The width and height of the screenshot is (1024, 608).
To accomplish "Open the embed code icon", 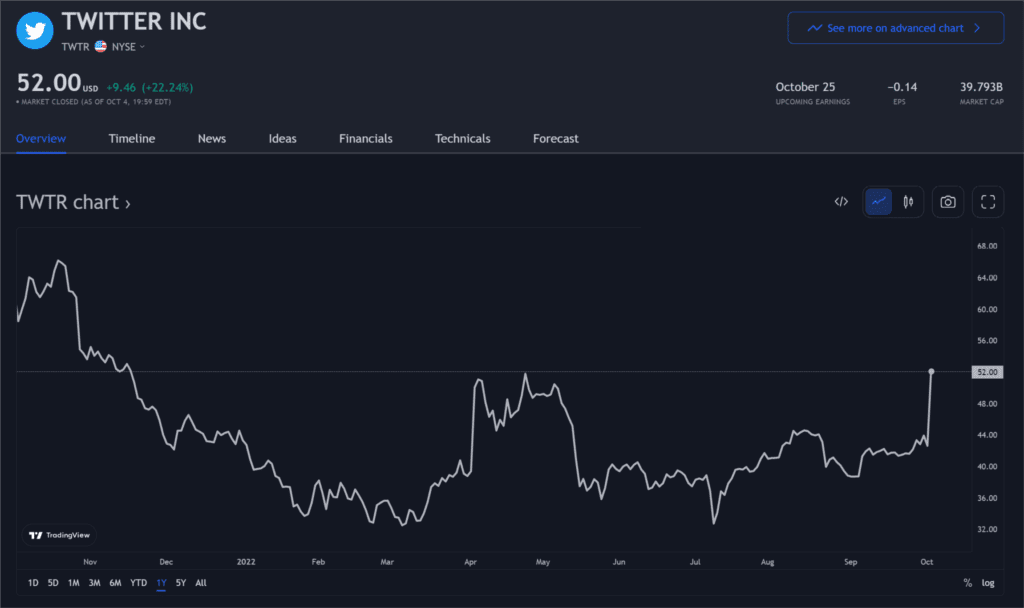I will point(841,202).
